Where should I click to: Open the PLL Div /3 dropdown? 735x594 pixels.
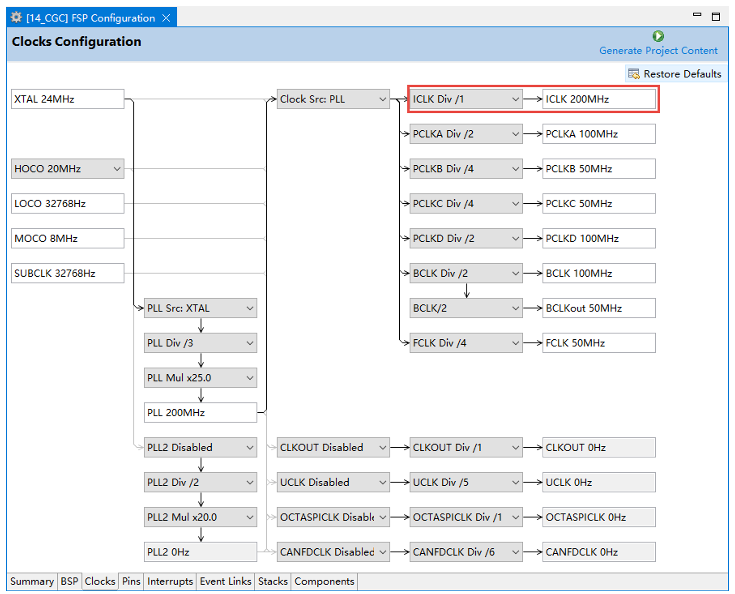200,343
